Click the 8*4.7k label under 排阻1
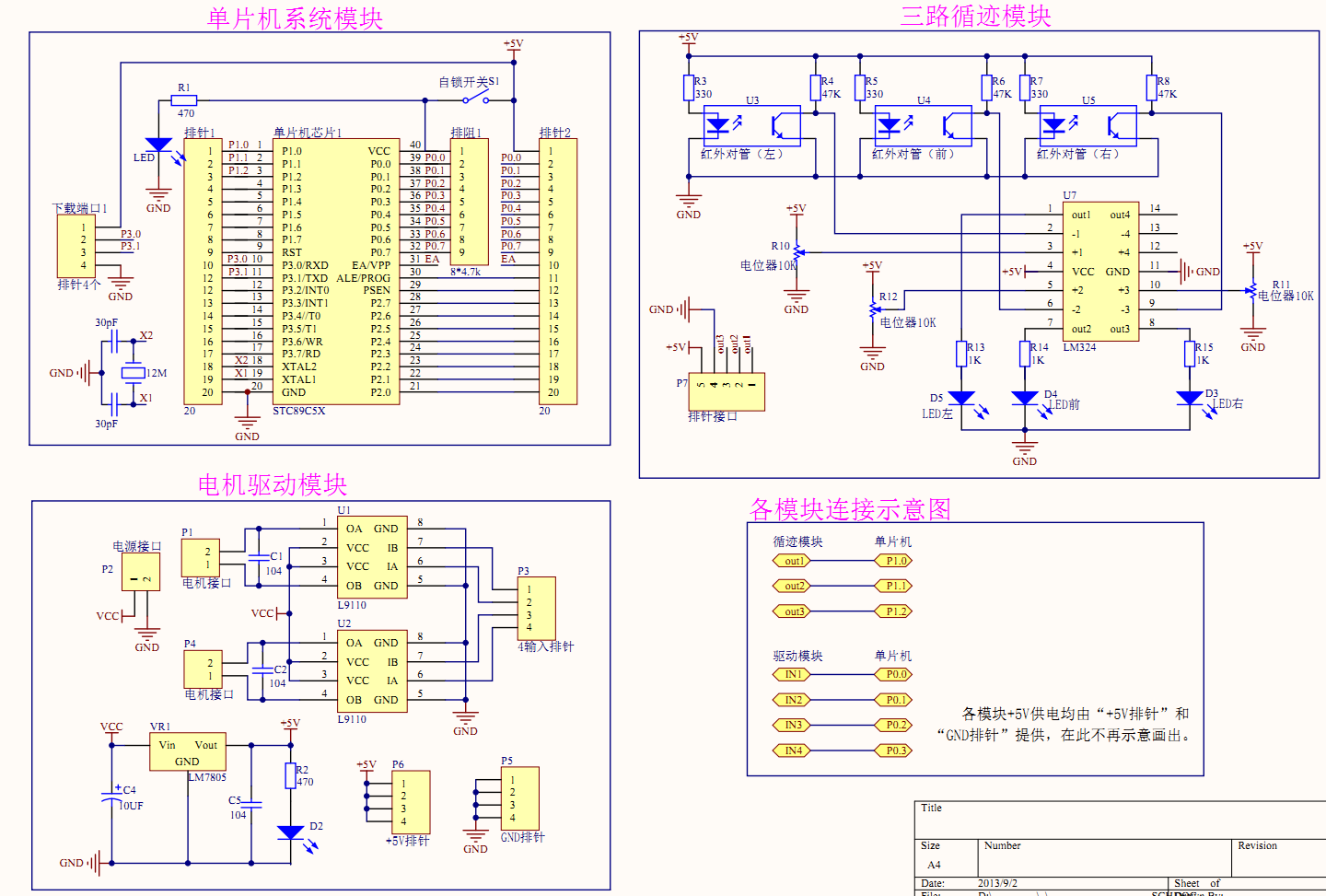This screenshot has width=1326, height=896. tap(465, 272)
